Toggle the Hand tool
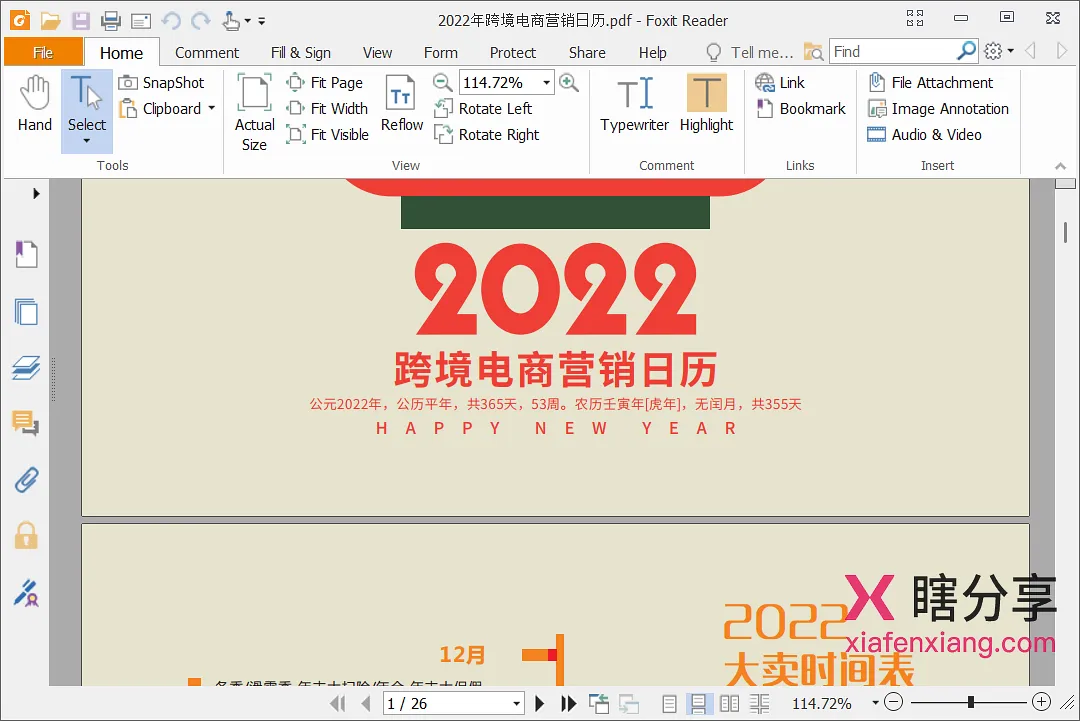The image size is (1080, 721). 34,103
